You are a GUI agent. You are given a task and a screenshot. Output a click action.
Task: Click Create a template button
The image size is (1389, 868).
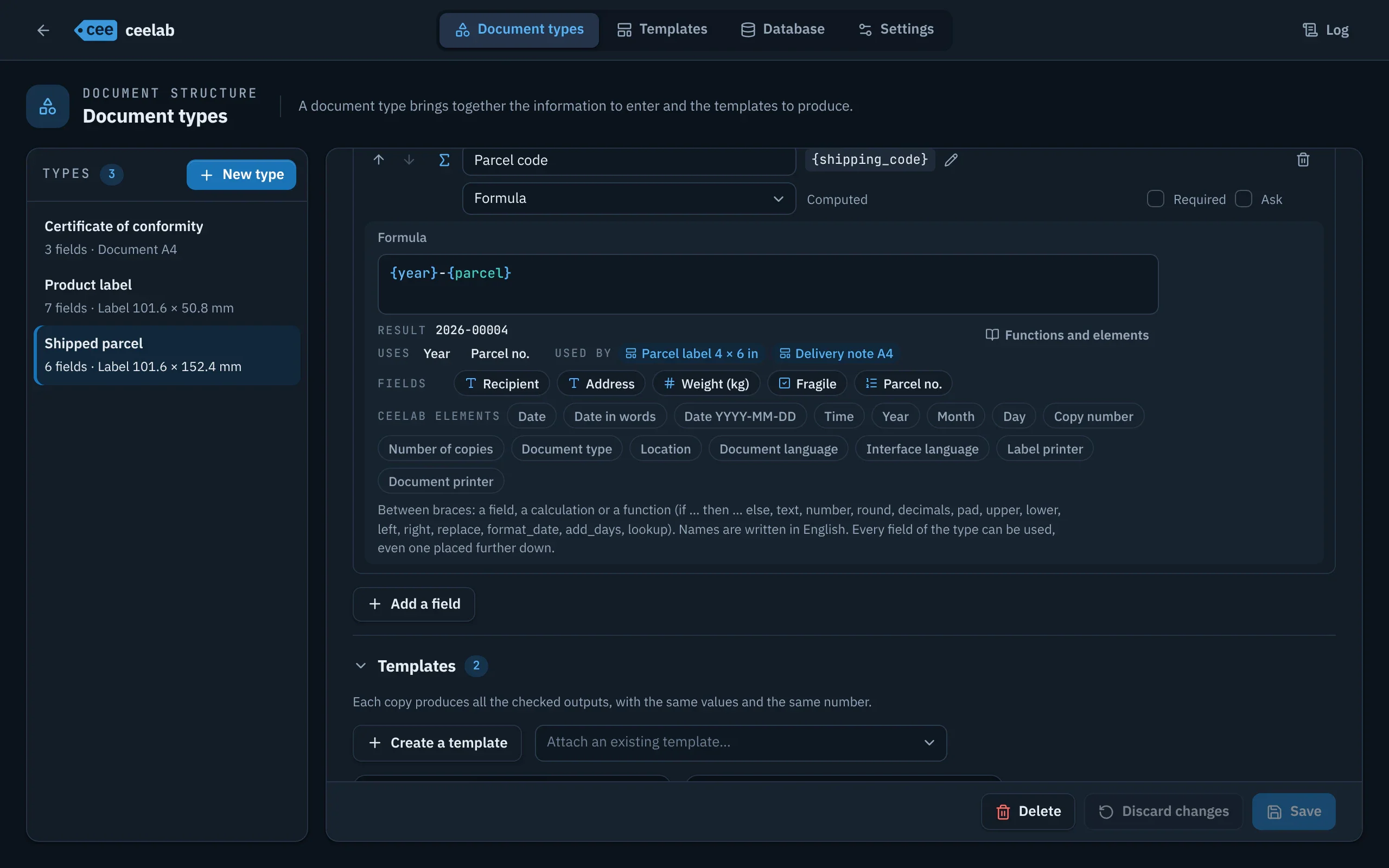pos(437,743)
